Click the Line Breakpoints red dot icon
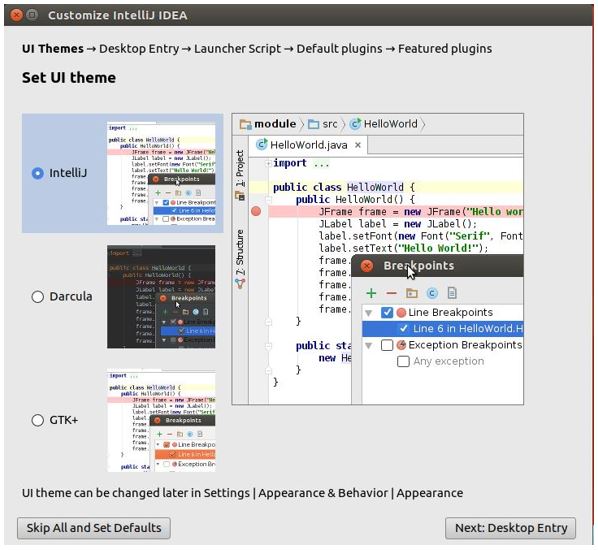 coord(401,313)
